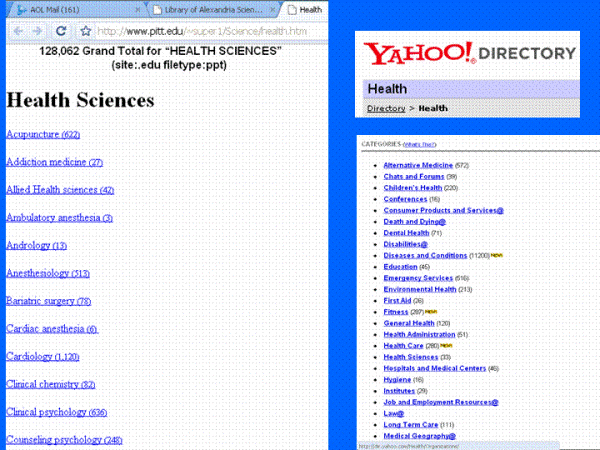Click the "What's This?" link beside Categories

pos(419,145)
